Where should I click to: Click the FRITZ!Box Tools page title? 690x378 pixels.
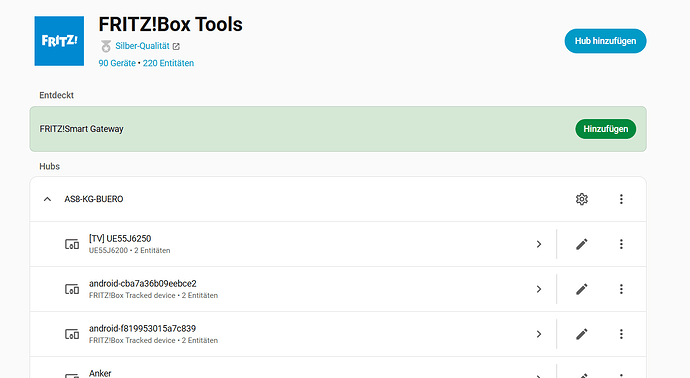[170, 24]
